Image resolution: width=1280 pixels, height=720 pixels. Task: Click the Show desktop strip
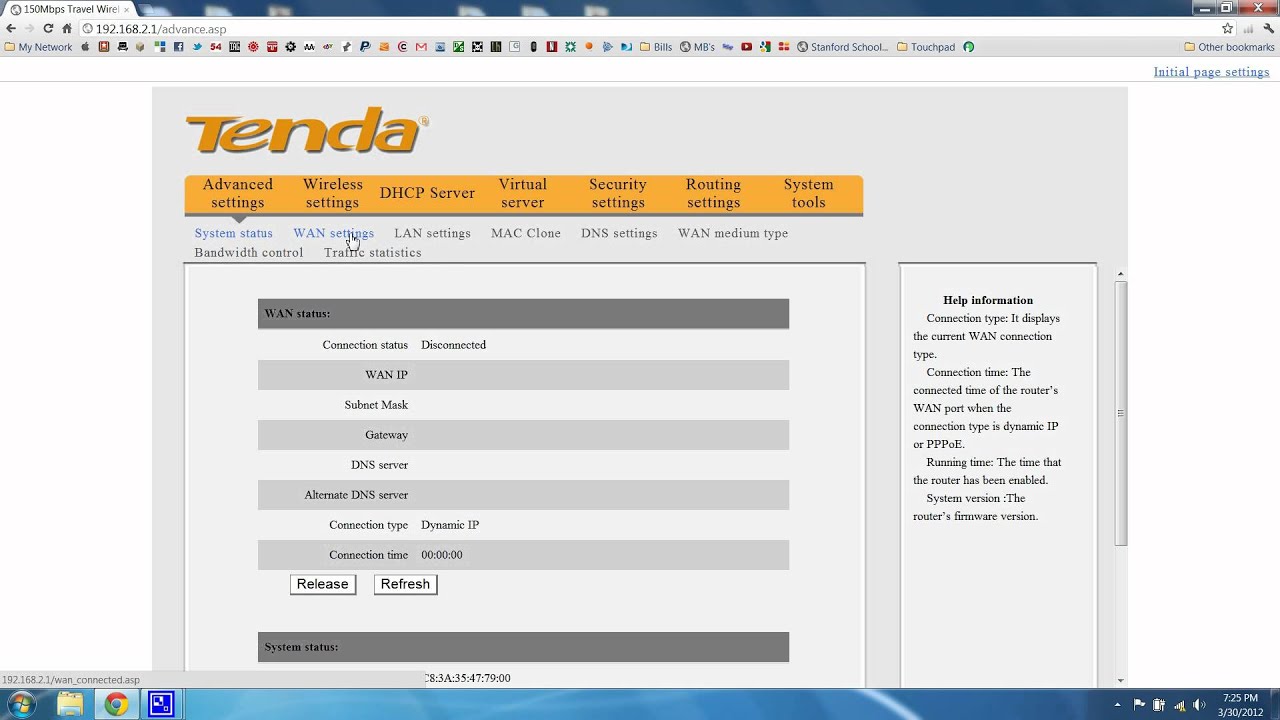pyautogui.click(x=1274, y=705)
